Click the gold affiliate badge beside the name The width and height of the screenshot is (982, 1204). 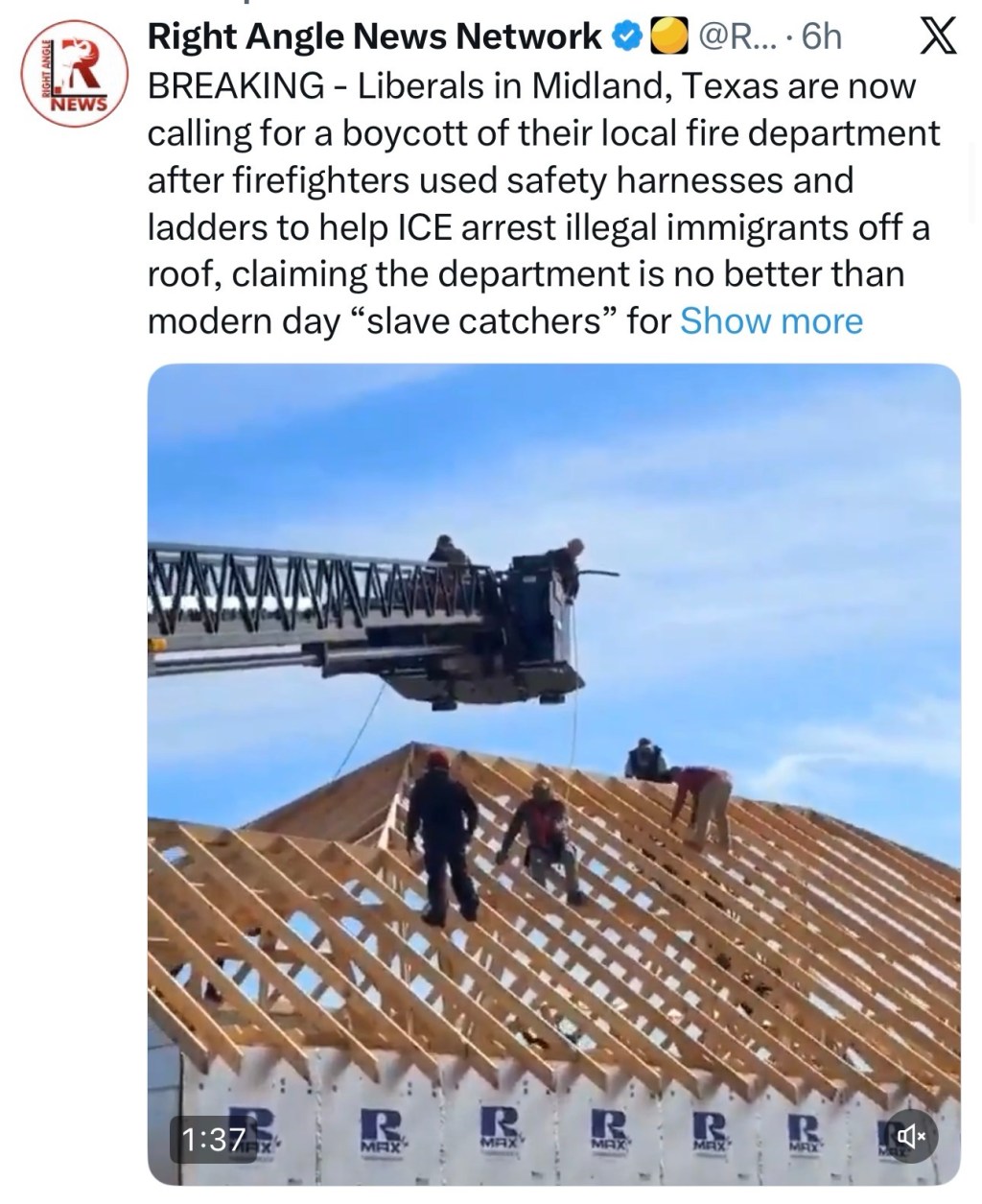tap(669, 37)
